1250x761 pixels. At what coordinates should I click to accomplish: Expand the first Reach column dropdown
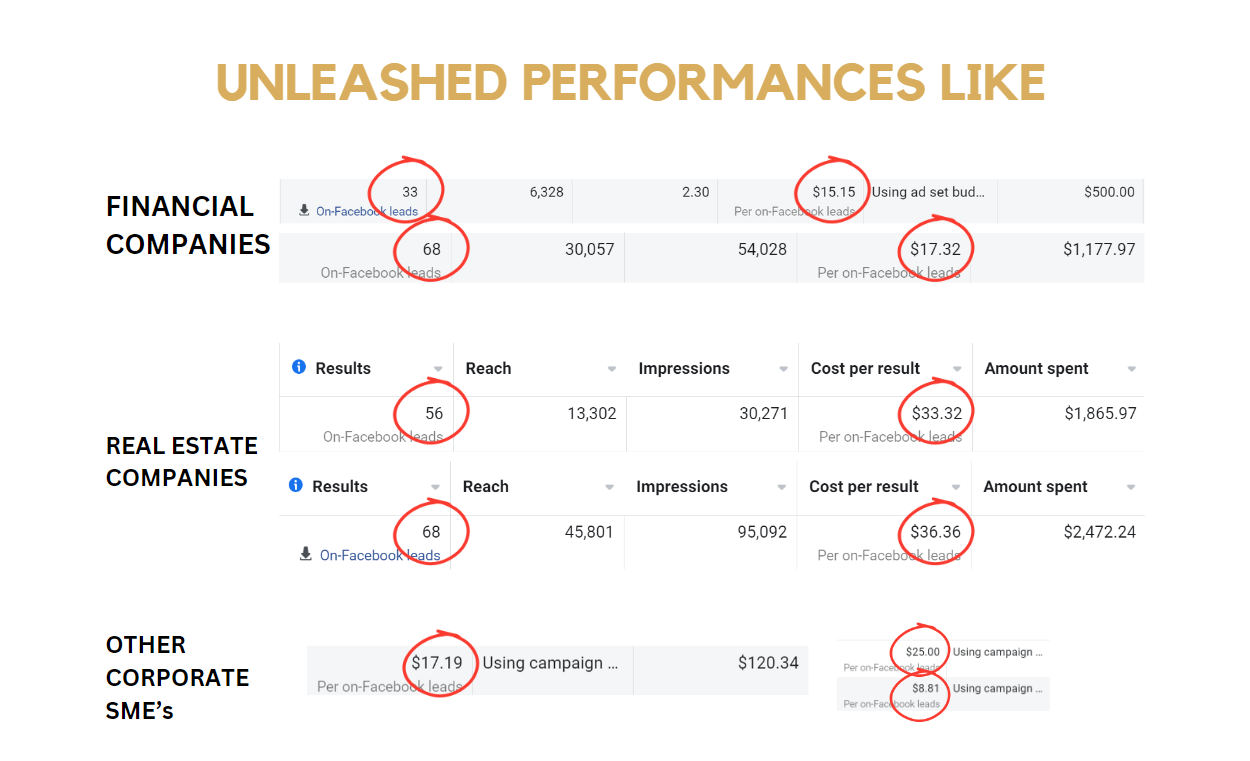point(611,369)
